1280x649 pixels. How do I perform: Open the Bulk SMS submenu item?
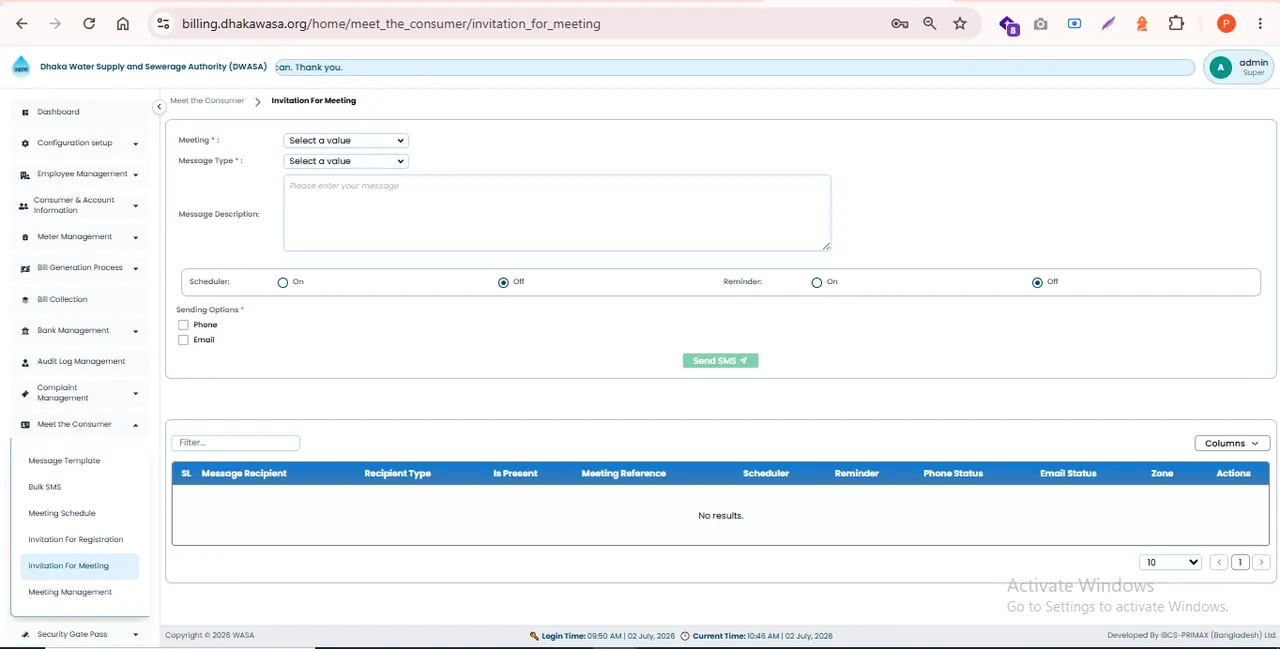pos(45,487)
